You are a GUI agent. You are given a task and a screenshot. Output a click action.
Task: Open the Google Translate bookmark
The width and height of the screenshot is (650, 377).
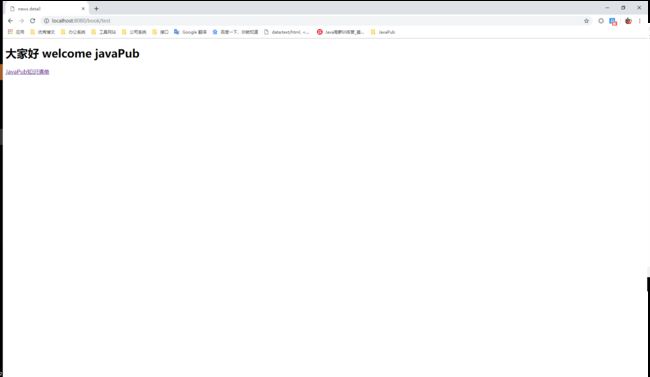(190, 32)
